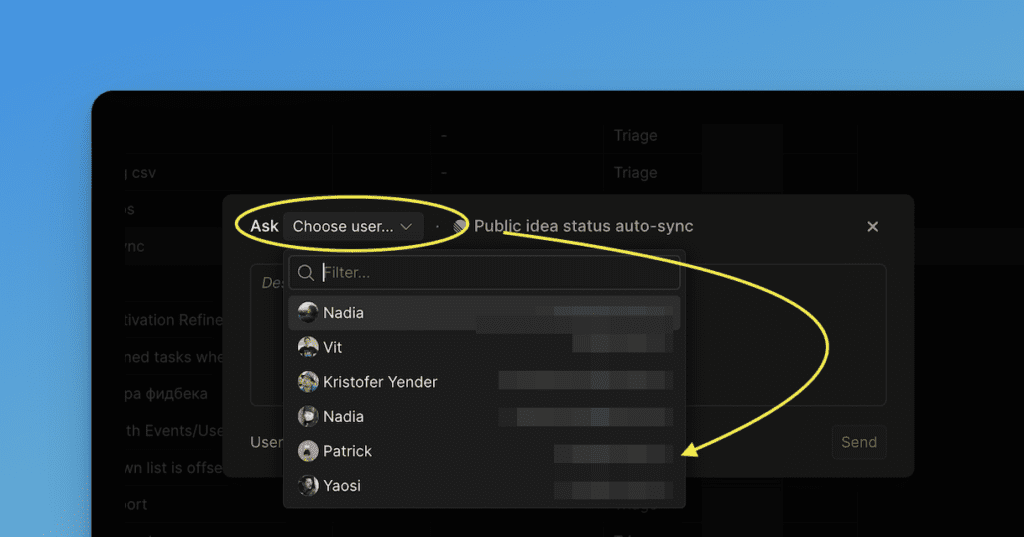The image size is (1024, 537).
Task: Select Kristofer Yender from the list
Action: click(380, 382)
